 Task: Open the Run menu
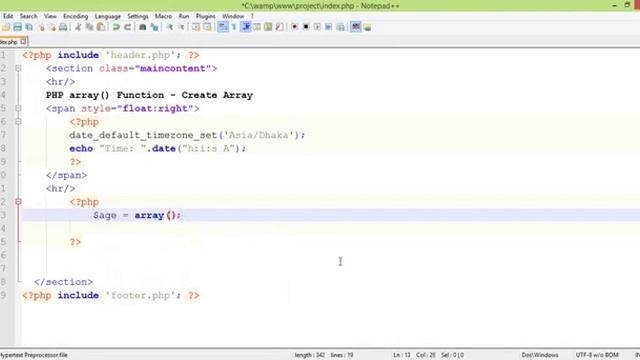pos(184,16)
